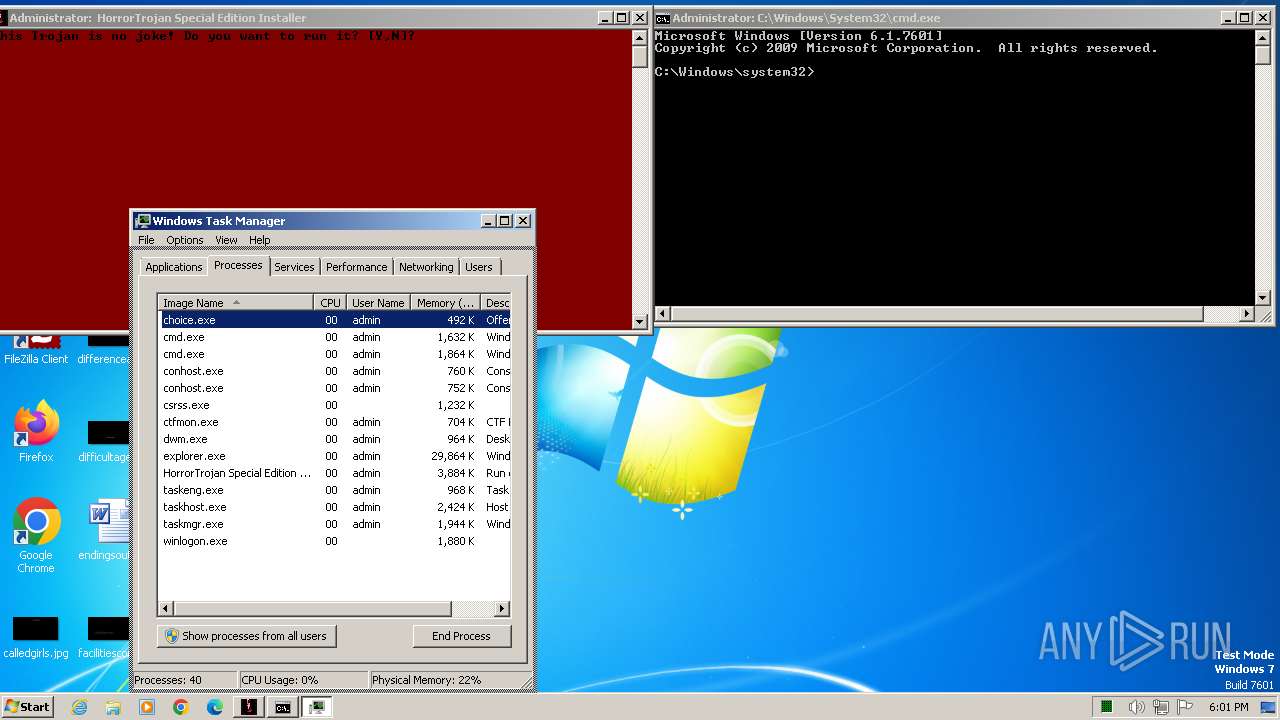
Task: Click HorrorTrojan window scroll-up arrow
Action: (x=640, y=38)
